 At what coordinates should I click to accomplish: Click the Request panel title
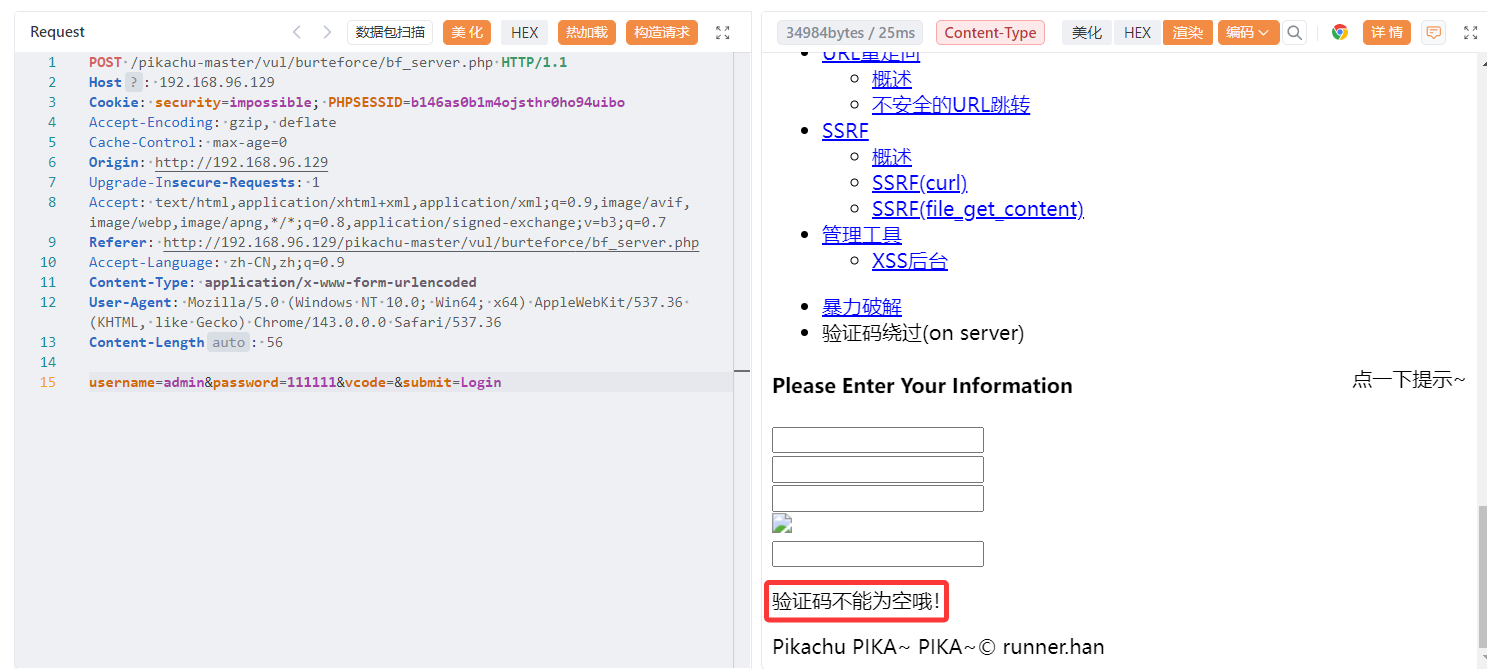(58, 32)
